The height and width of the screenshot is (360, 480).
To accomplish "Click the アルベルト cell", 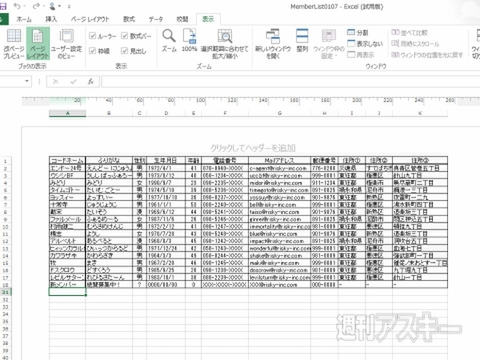I will (x=67, y=241).
